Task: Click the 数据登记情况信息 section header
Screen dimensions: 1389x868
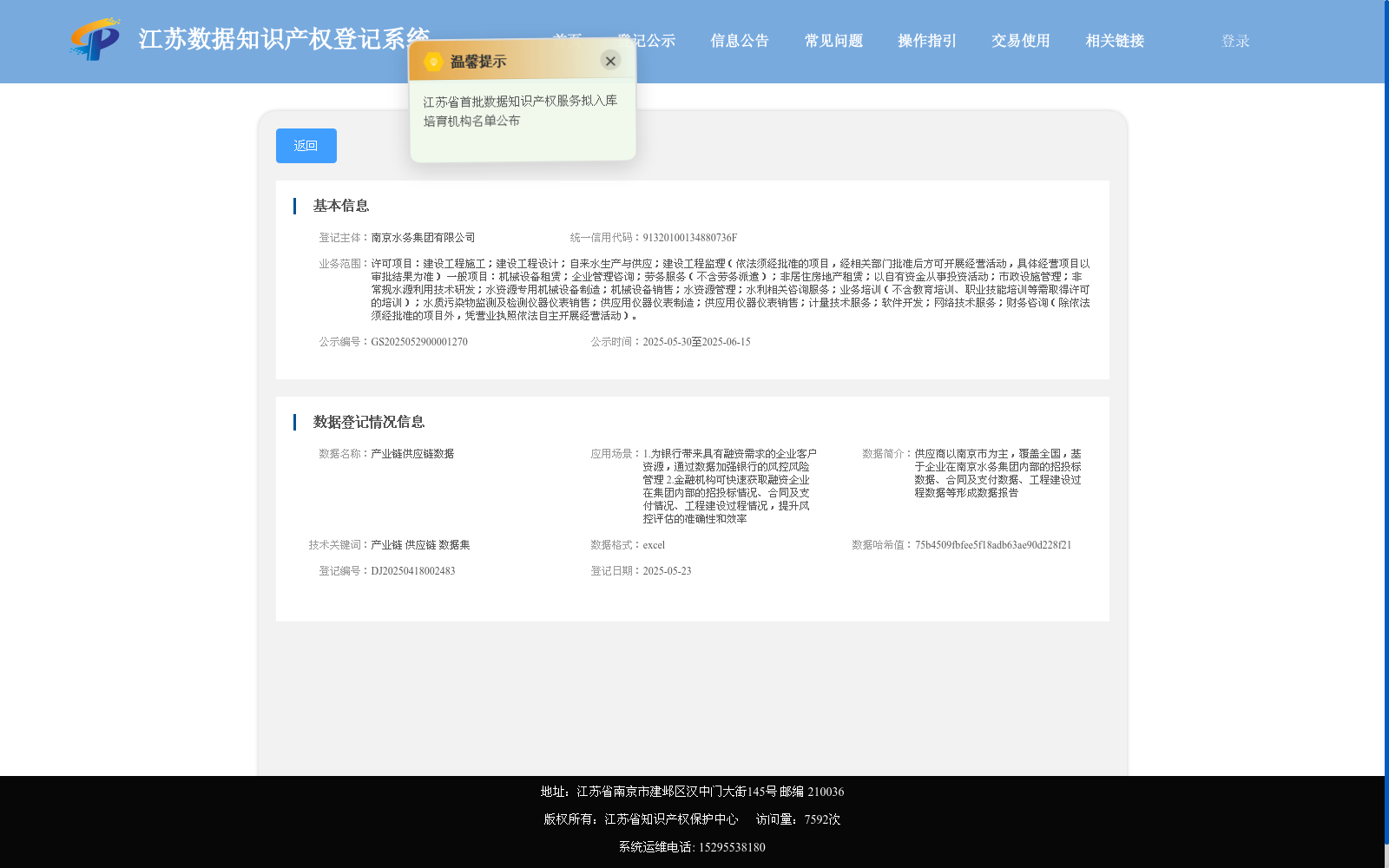Action: point(370,422)
